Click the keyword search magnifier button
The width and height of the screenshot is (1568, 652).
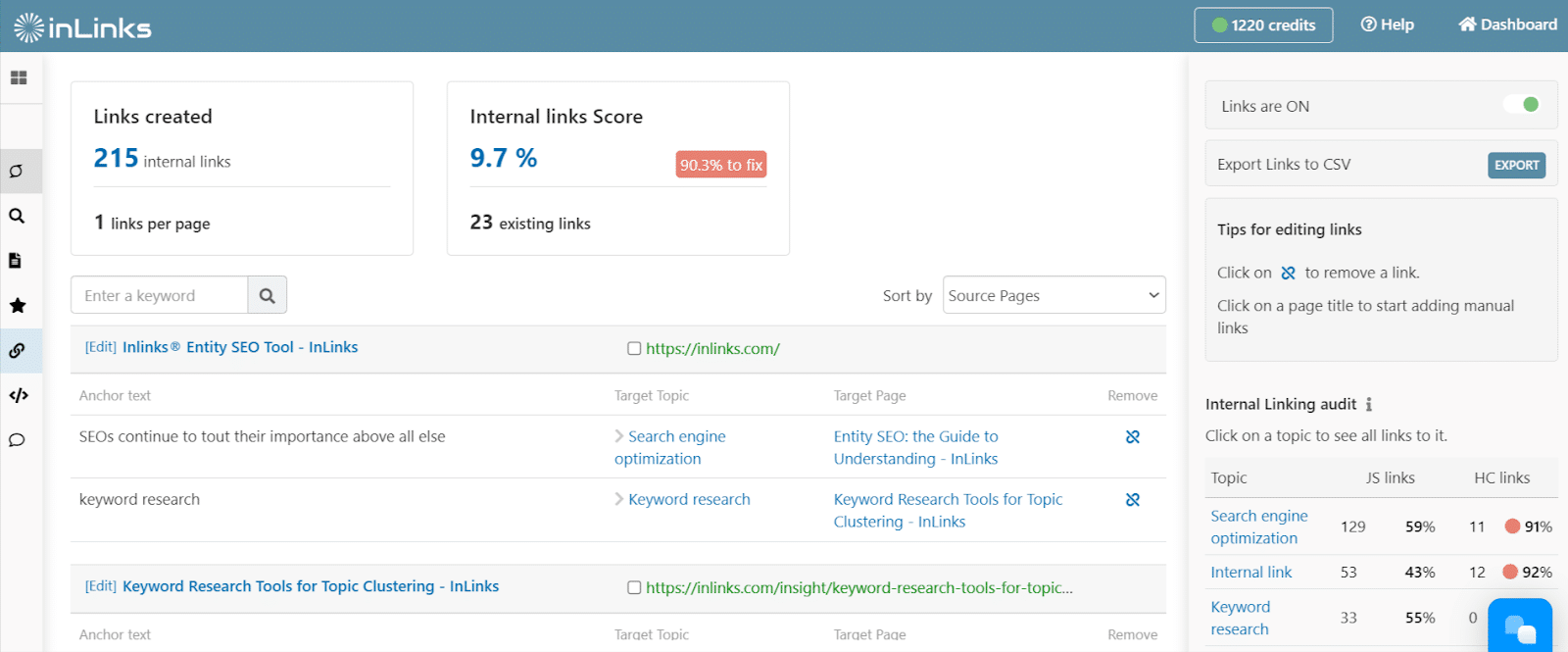click(x=267, y=295)
